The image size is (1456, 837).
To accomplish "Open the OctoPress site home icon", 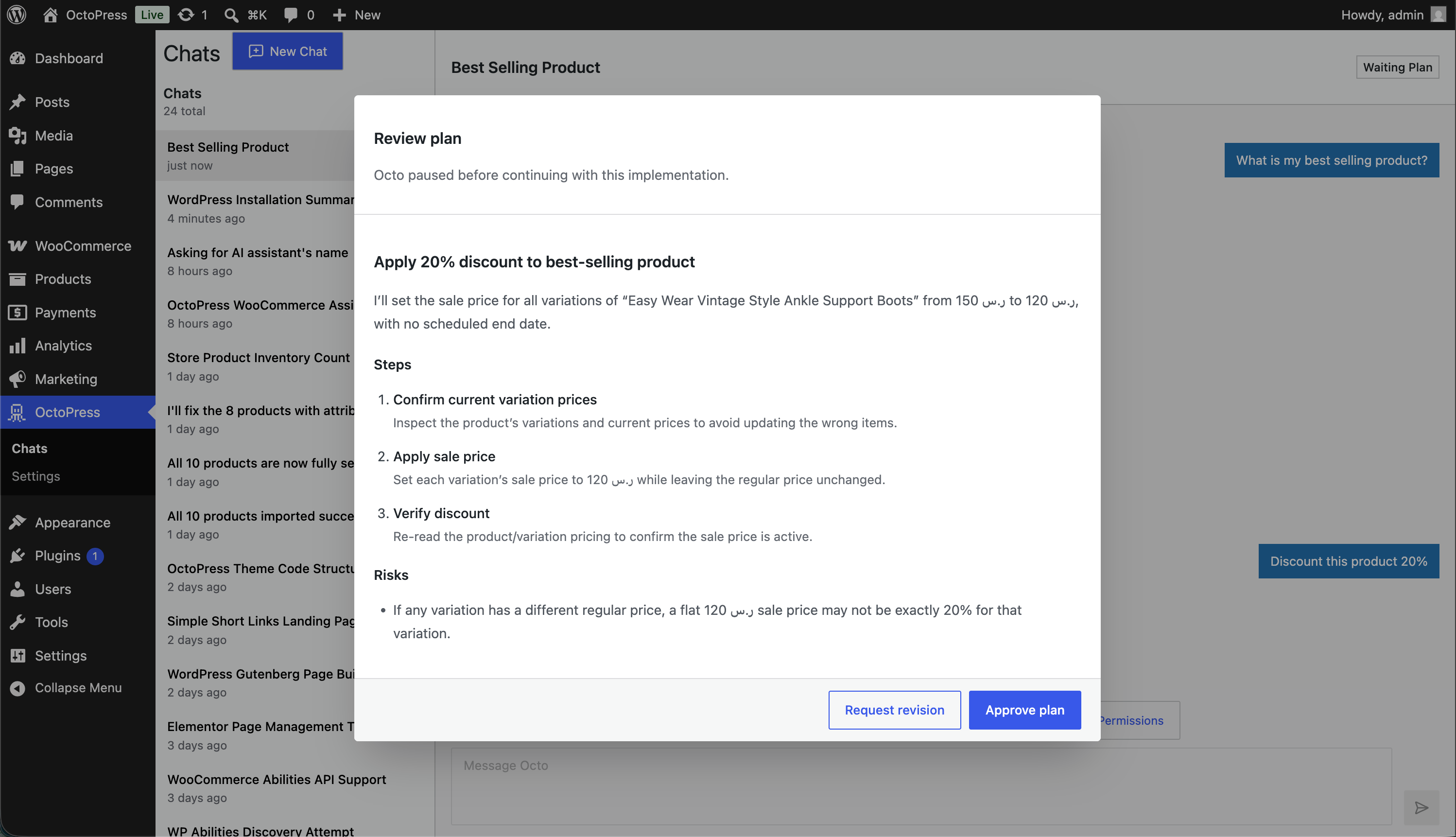I will [x=51, y=15].
